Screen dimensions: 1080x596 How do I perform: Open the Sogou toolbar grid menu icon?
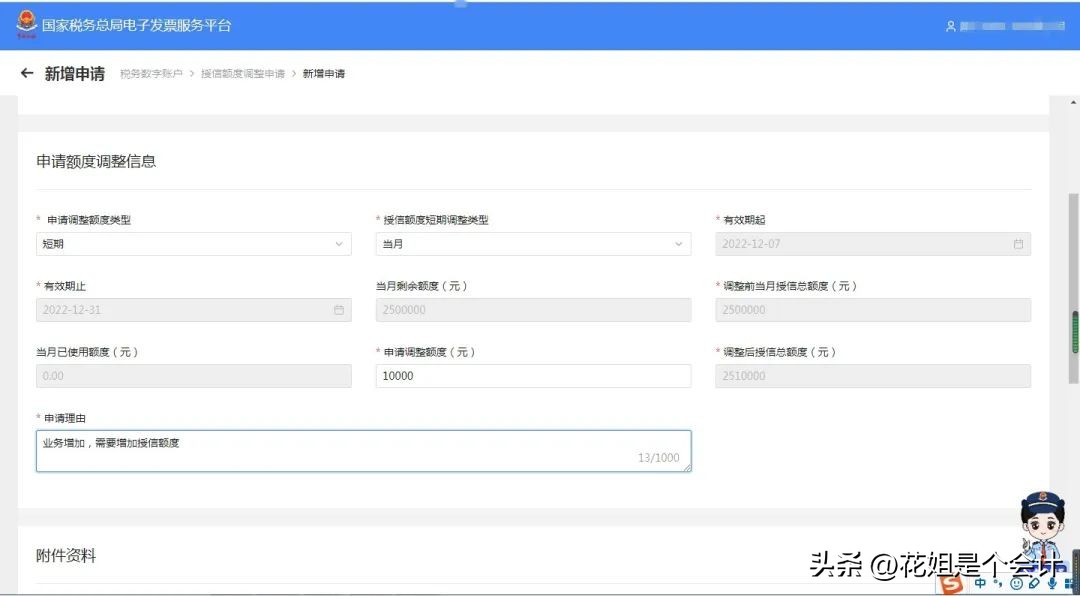(1068, 584)
